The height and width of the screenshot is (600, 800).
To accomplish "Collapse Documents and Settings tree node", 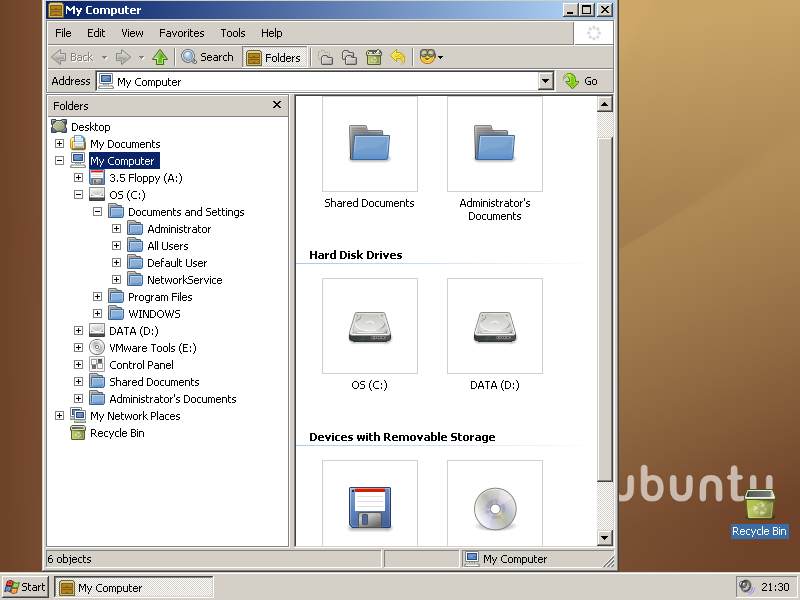I will (x=97, y=212).
